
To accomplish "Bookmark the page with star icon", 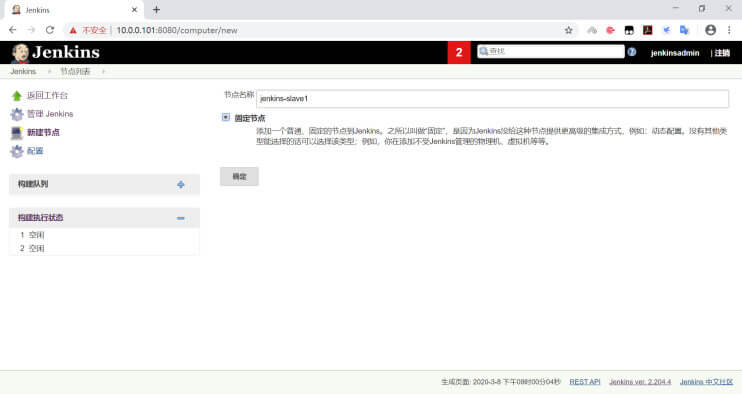I will pyautogui.click(x=568, y=30).
